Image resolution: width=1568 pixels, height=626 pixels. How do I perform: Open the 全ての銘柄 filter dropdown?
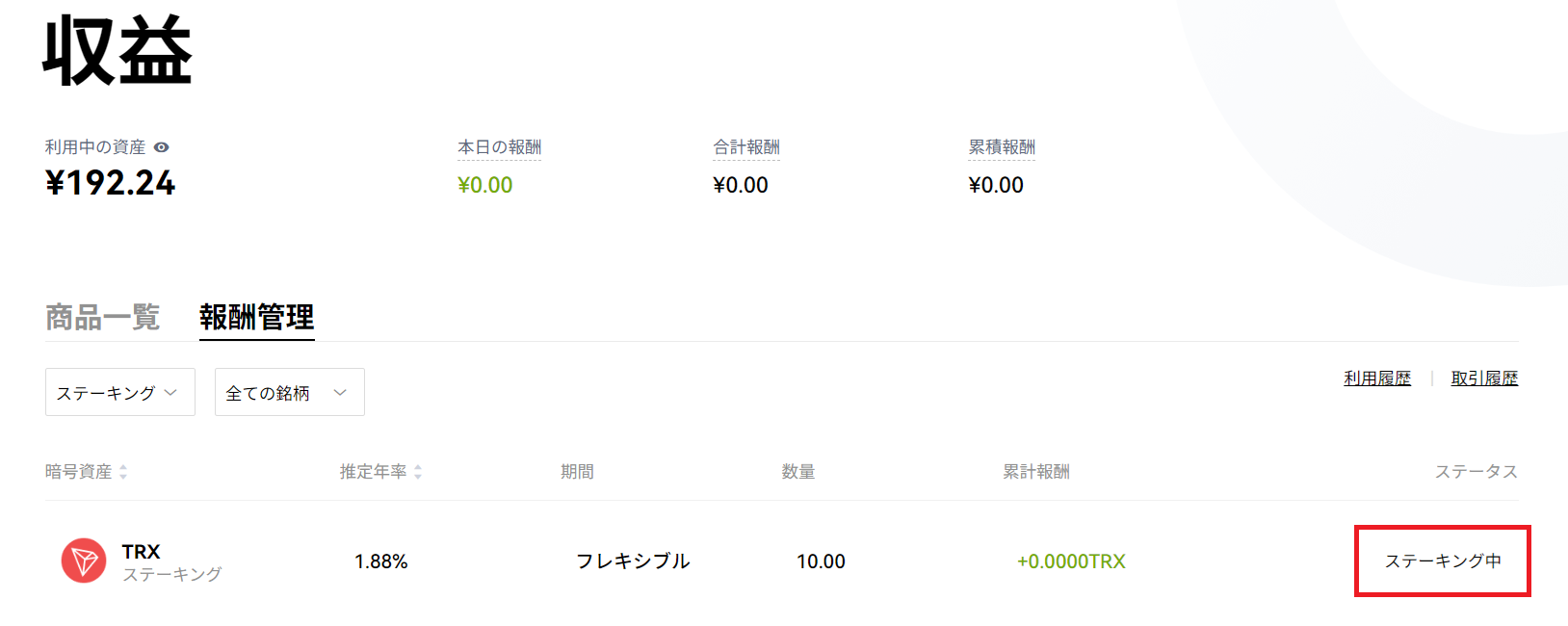click(x=290, y=392)
